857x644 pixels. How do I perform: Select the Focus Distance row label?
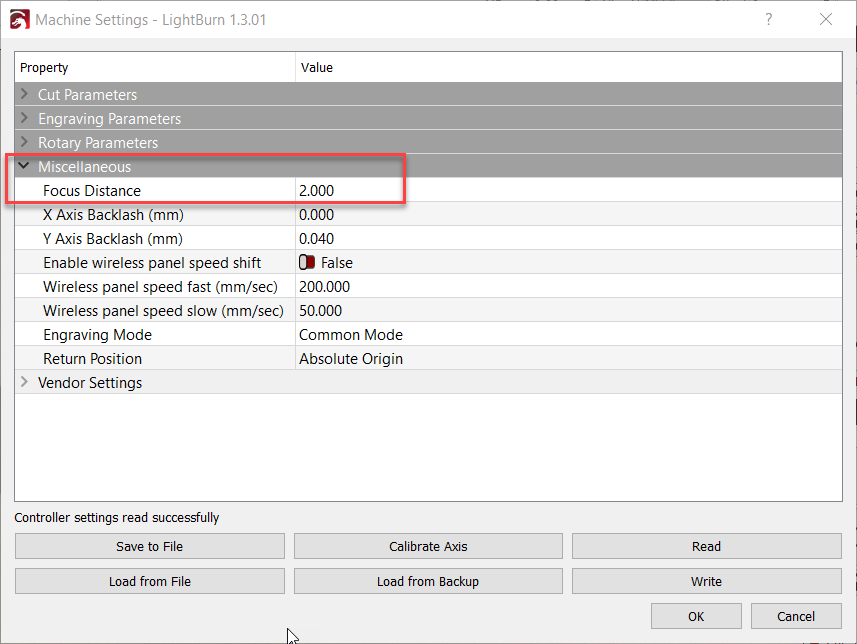tap(92, 191)
